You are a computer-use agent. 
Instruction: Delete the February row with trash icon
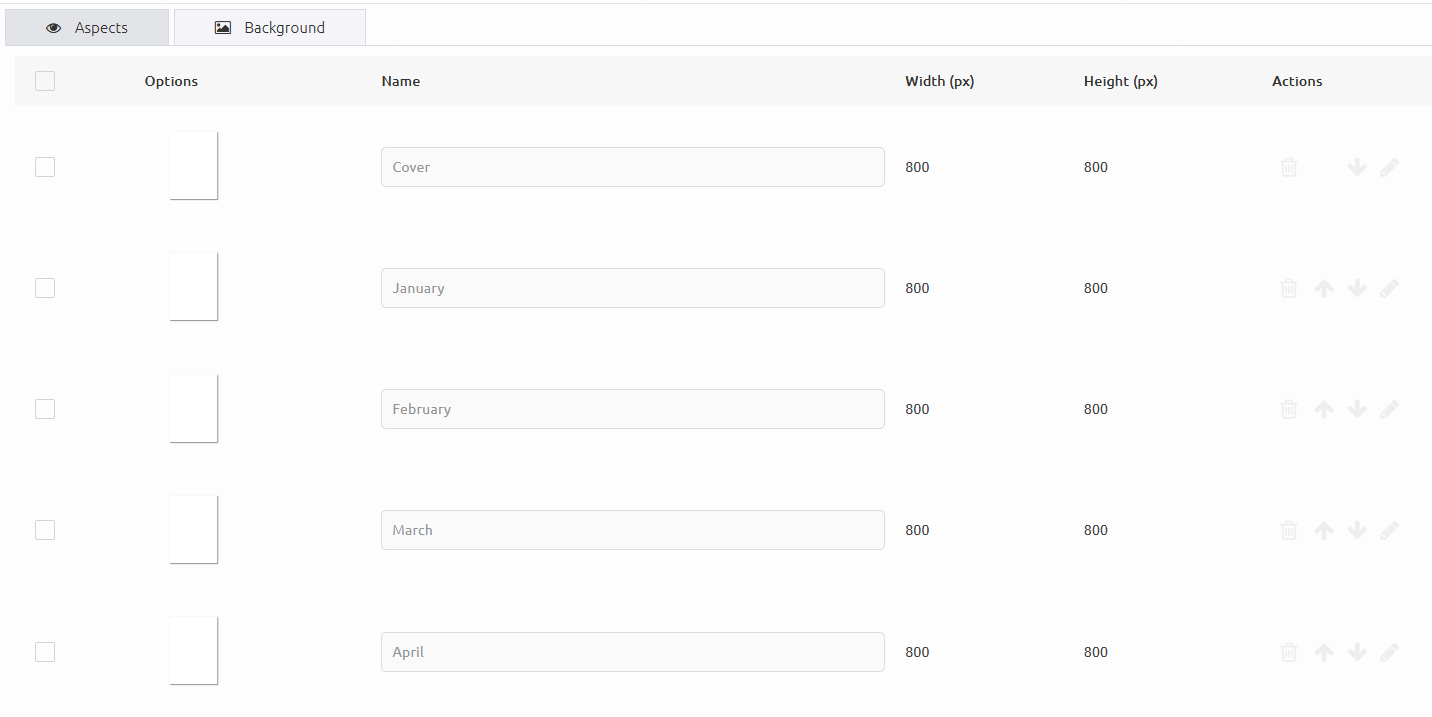pyautogui.click(x=1289, y=409)
